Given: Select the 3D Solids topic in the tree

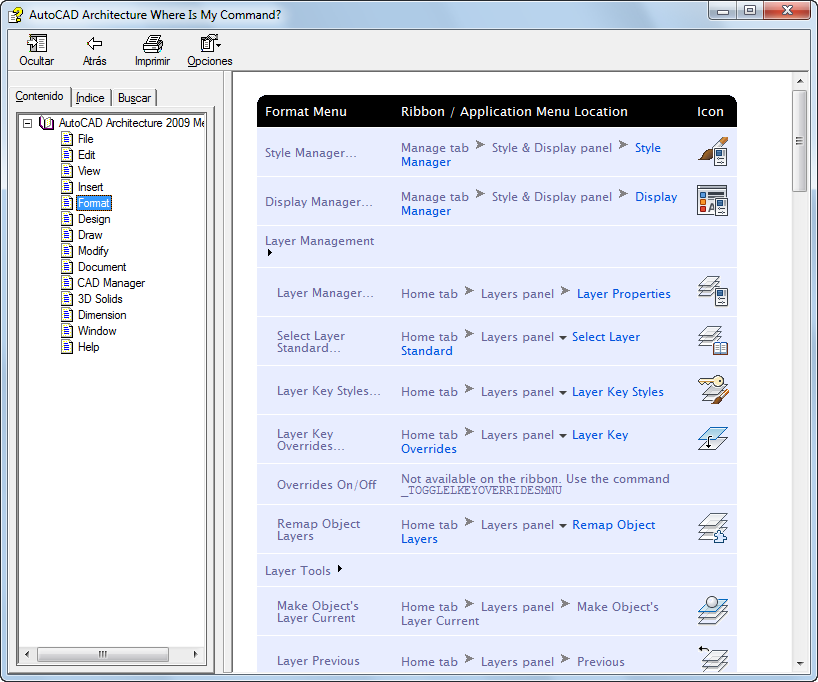Looking at the screenshot, I should tap(100, 299).
